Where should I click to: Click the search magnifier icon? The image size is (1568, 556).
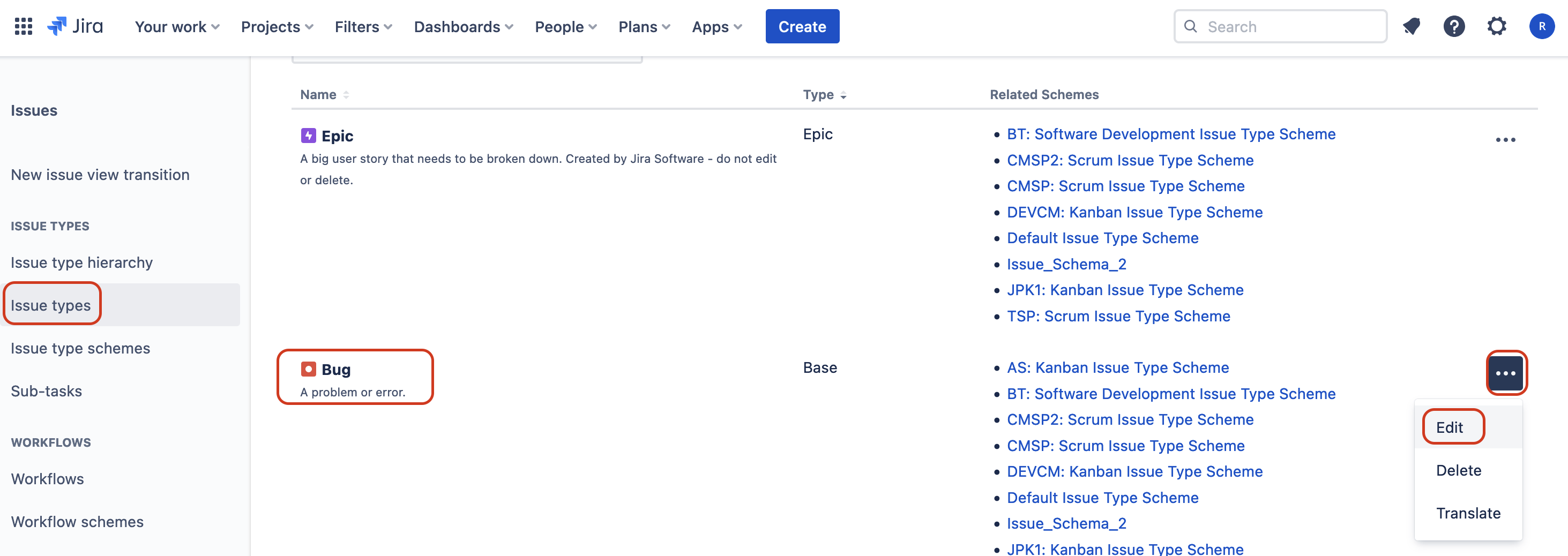(1190, 26)
